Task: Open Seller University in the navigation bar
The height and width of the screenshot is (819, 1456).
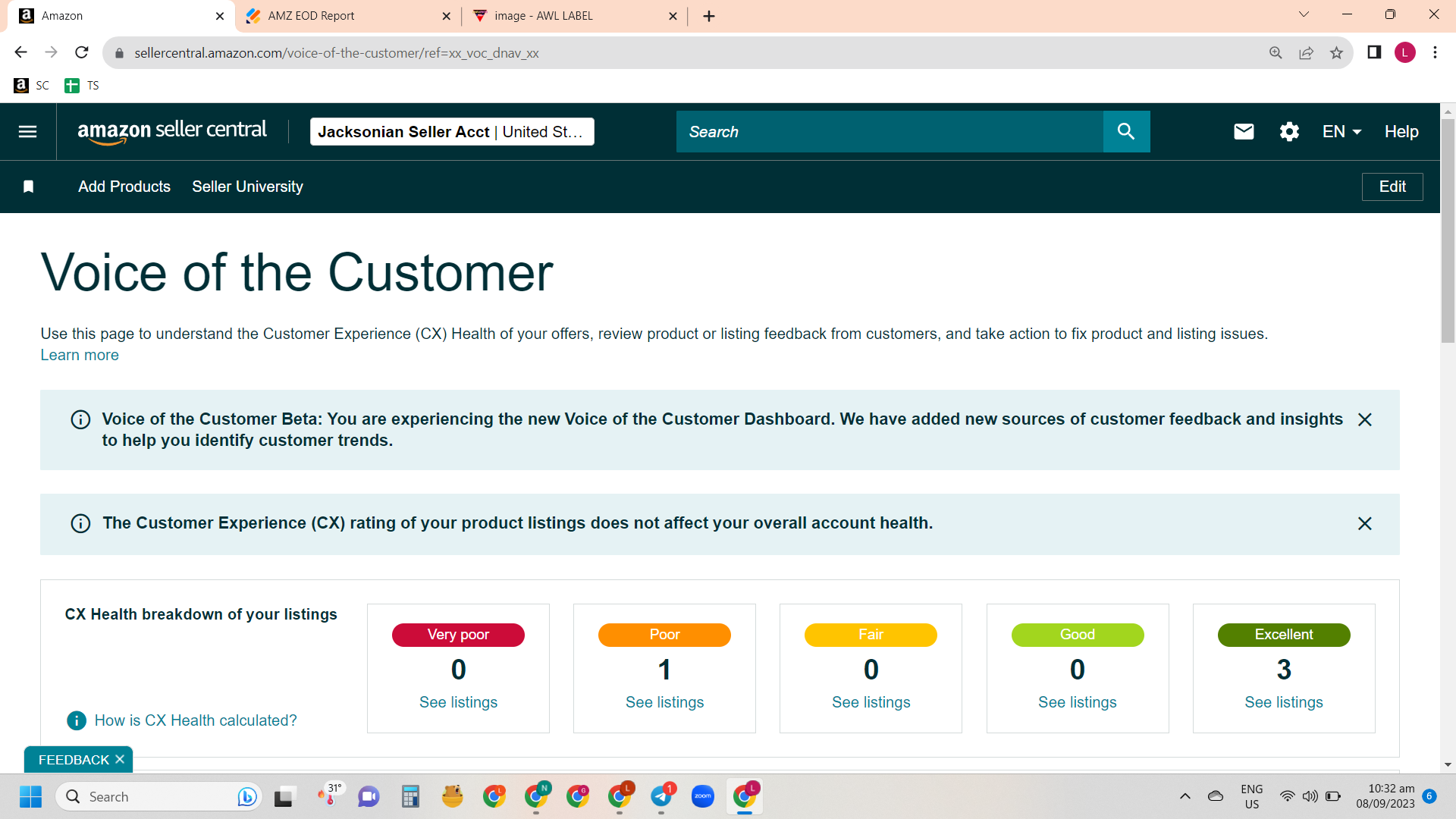Action: coord(248,187)
